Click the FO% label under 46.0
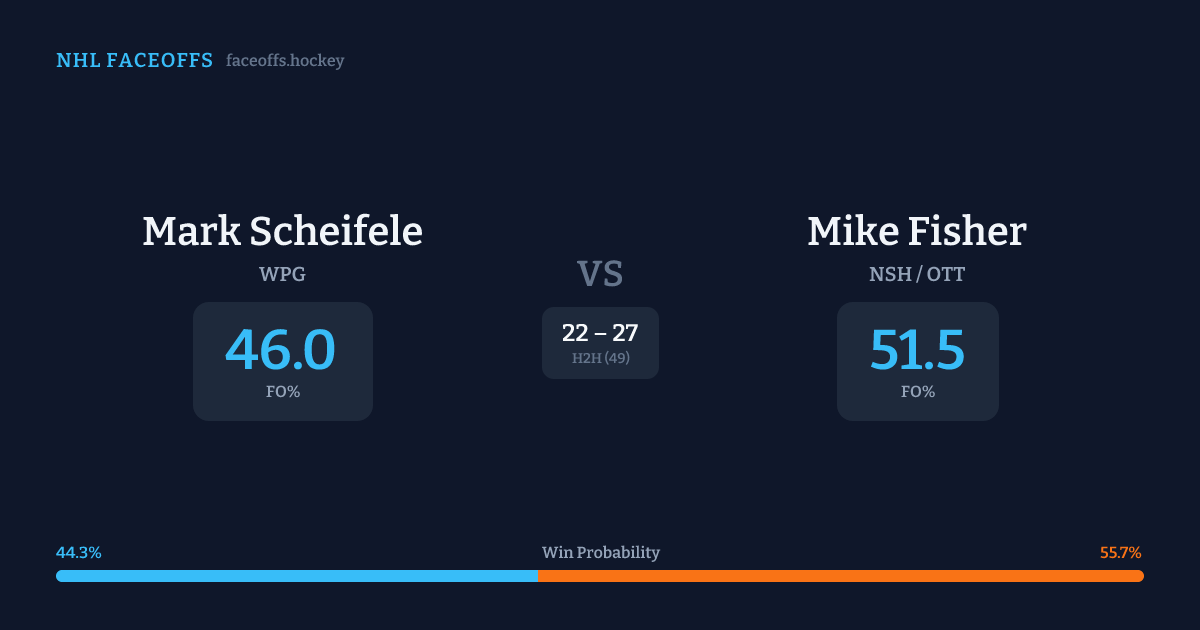 click(x=282, y=392)
